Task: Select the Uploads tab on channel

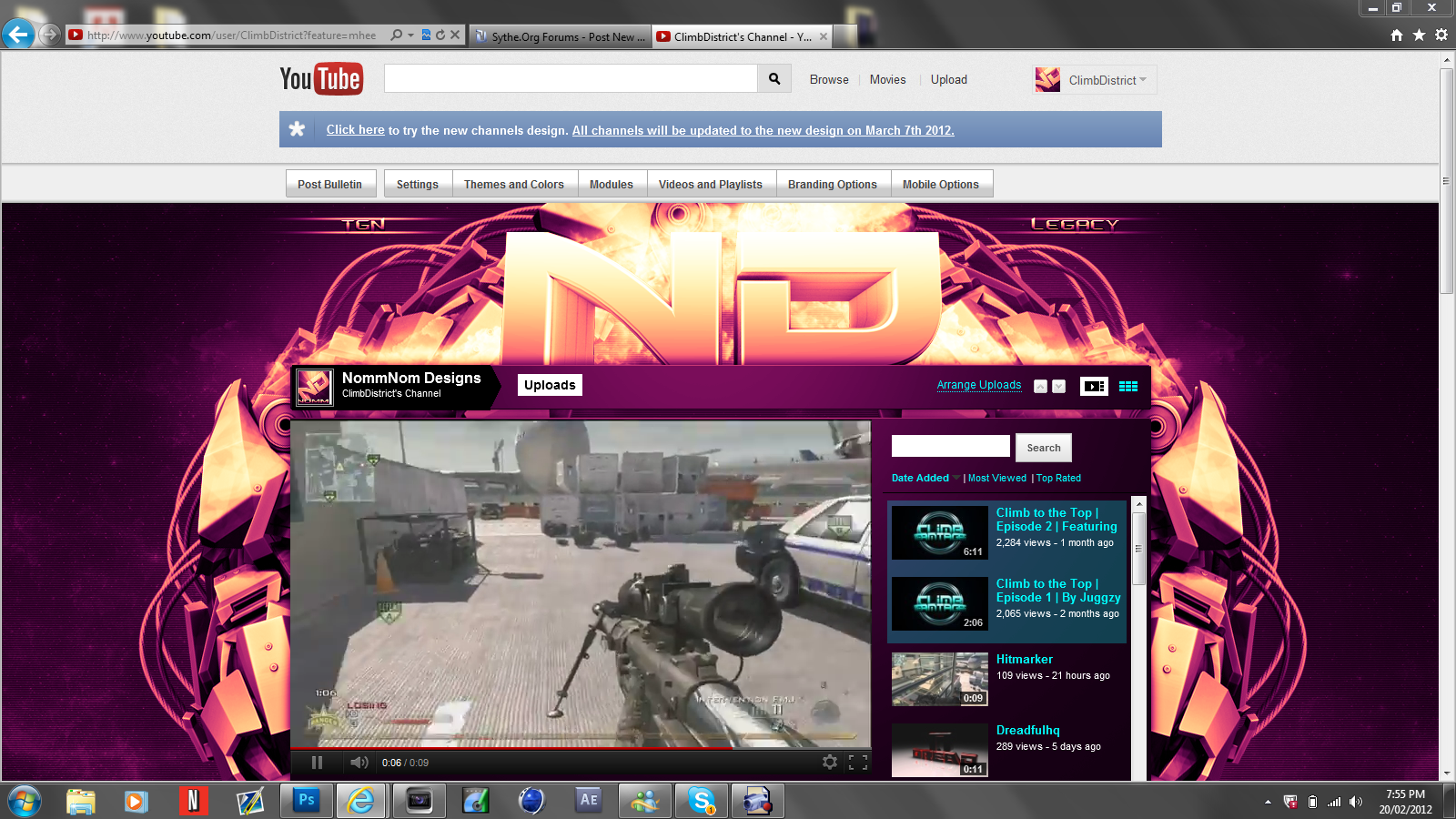Action: pos(550,385)
